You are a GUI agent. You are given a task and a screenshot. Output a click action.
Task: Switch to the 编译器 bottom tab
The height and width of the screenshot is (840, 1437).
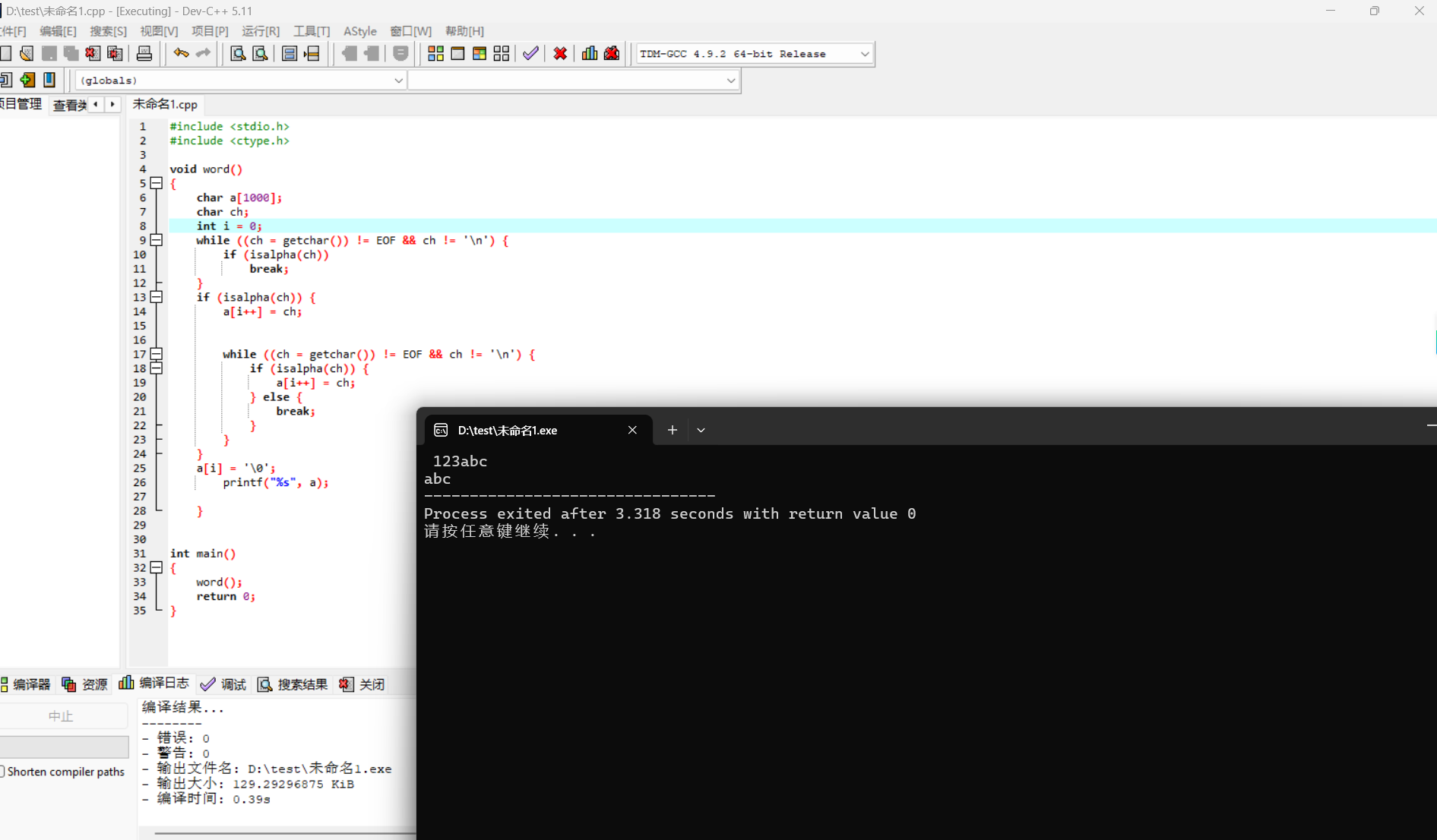[x=26, y=684]
